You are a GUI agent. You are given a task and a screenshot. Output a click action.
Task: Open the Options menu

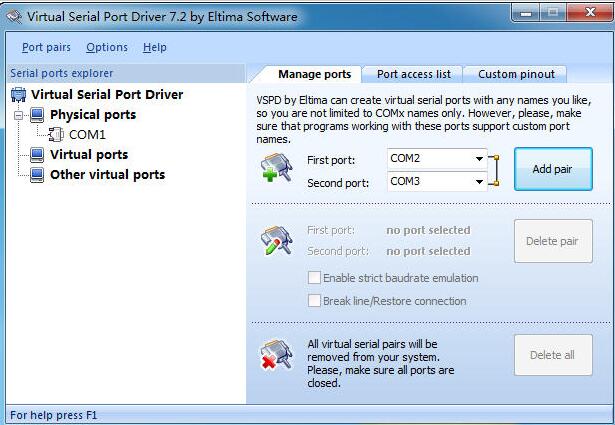(x=107, y=47)
